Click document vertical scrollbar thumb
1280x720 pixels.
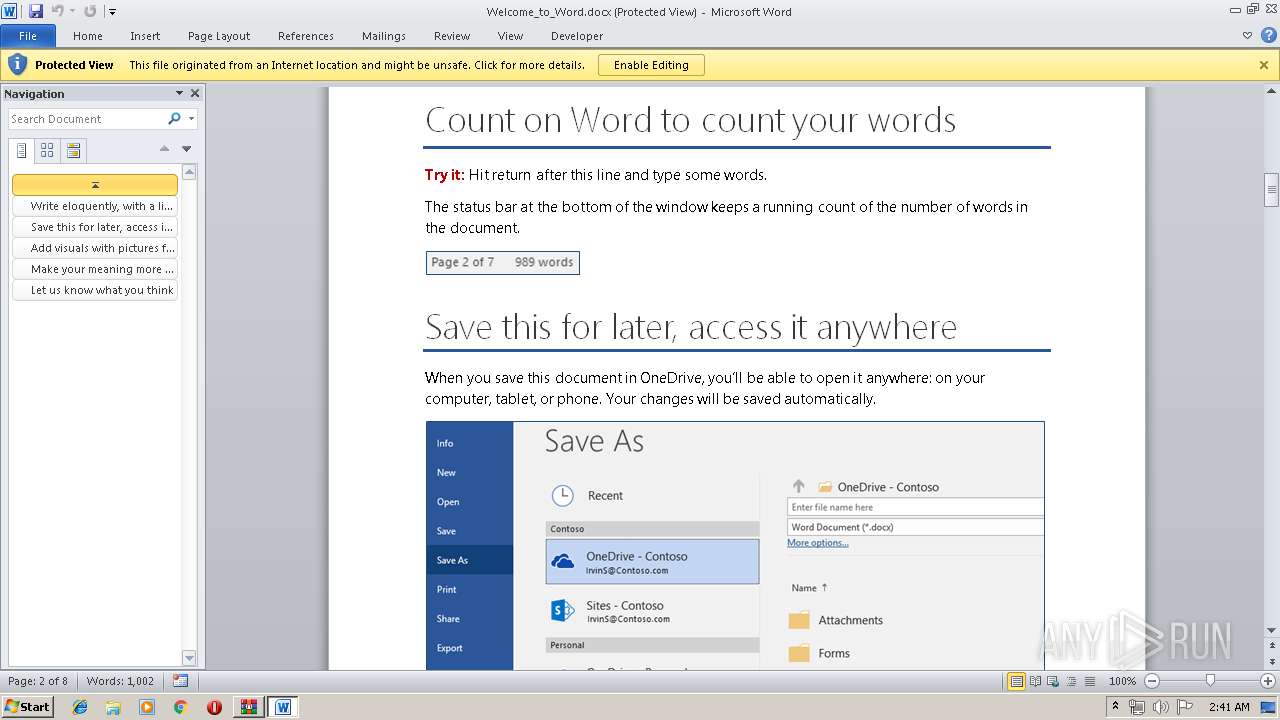1271,188
